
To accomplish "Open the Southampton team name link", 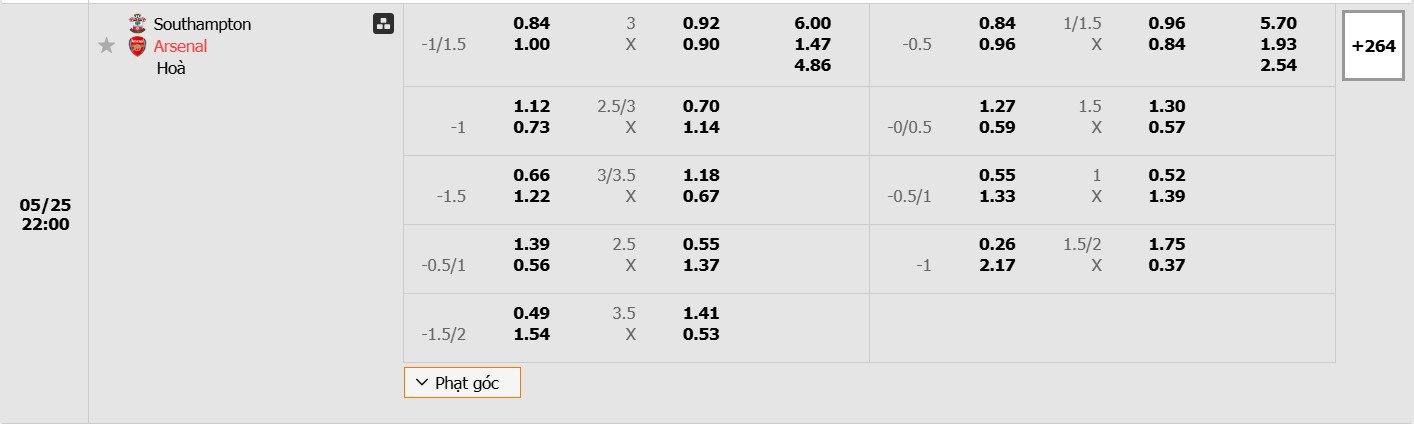I will click(x=202, y=24).
